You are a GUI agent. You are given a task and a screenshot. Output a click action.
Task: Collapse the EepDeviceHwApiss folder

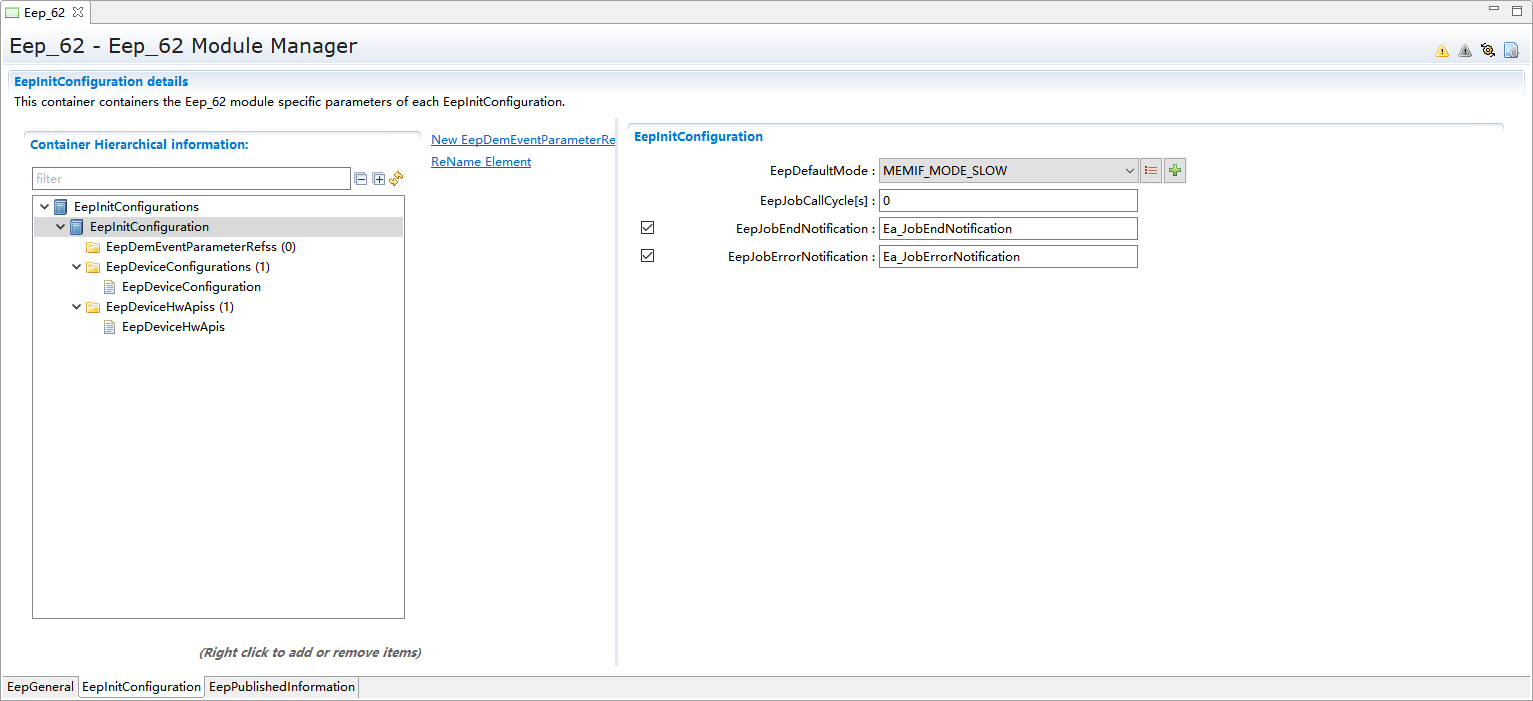[x=77, y=307]
